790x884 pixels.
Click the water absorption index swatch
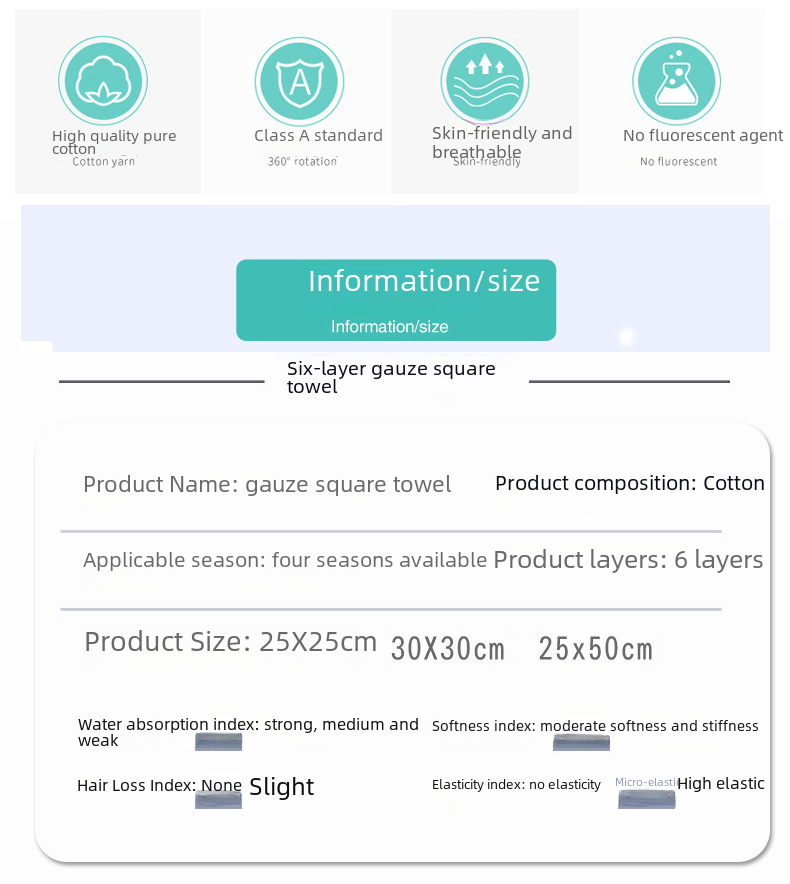coord(219,742)
